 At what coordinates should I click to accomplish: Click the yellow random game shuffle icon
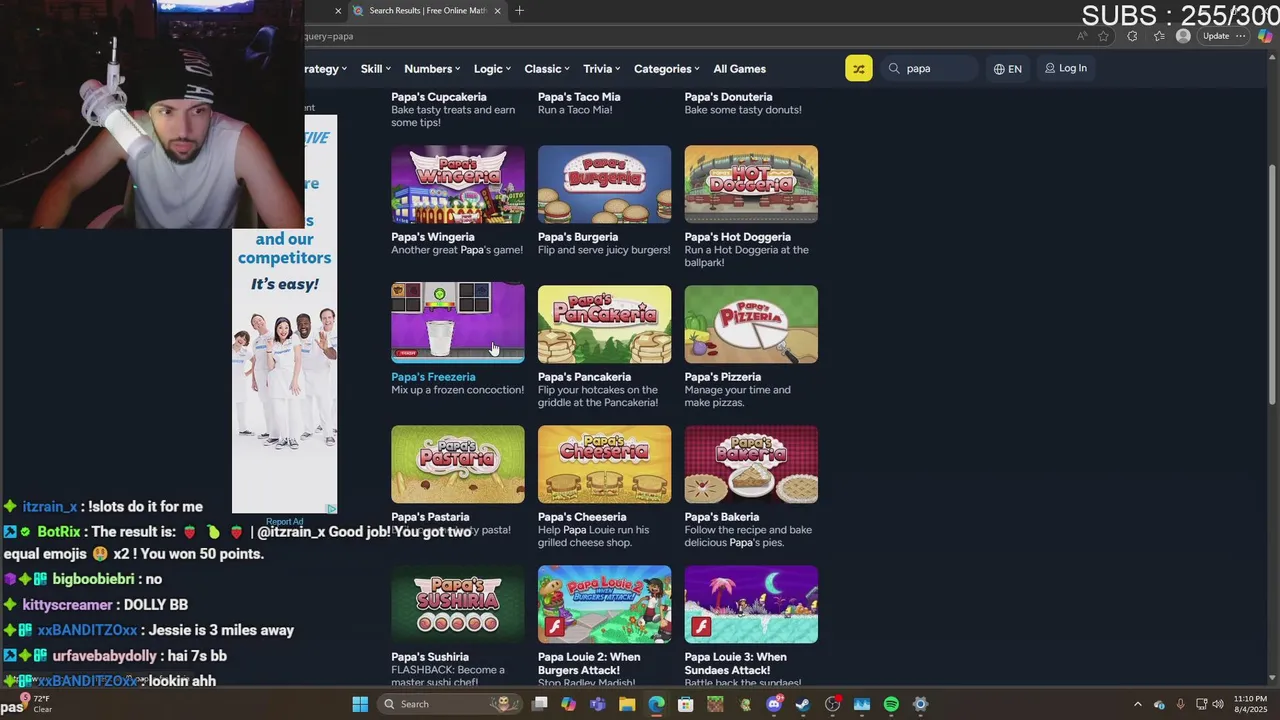tap(858, 68)
